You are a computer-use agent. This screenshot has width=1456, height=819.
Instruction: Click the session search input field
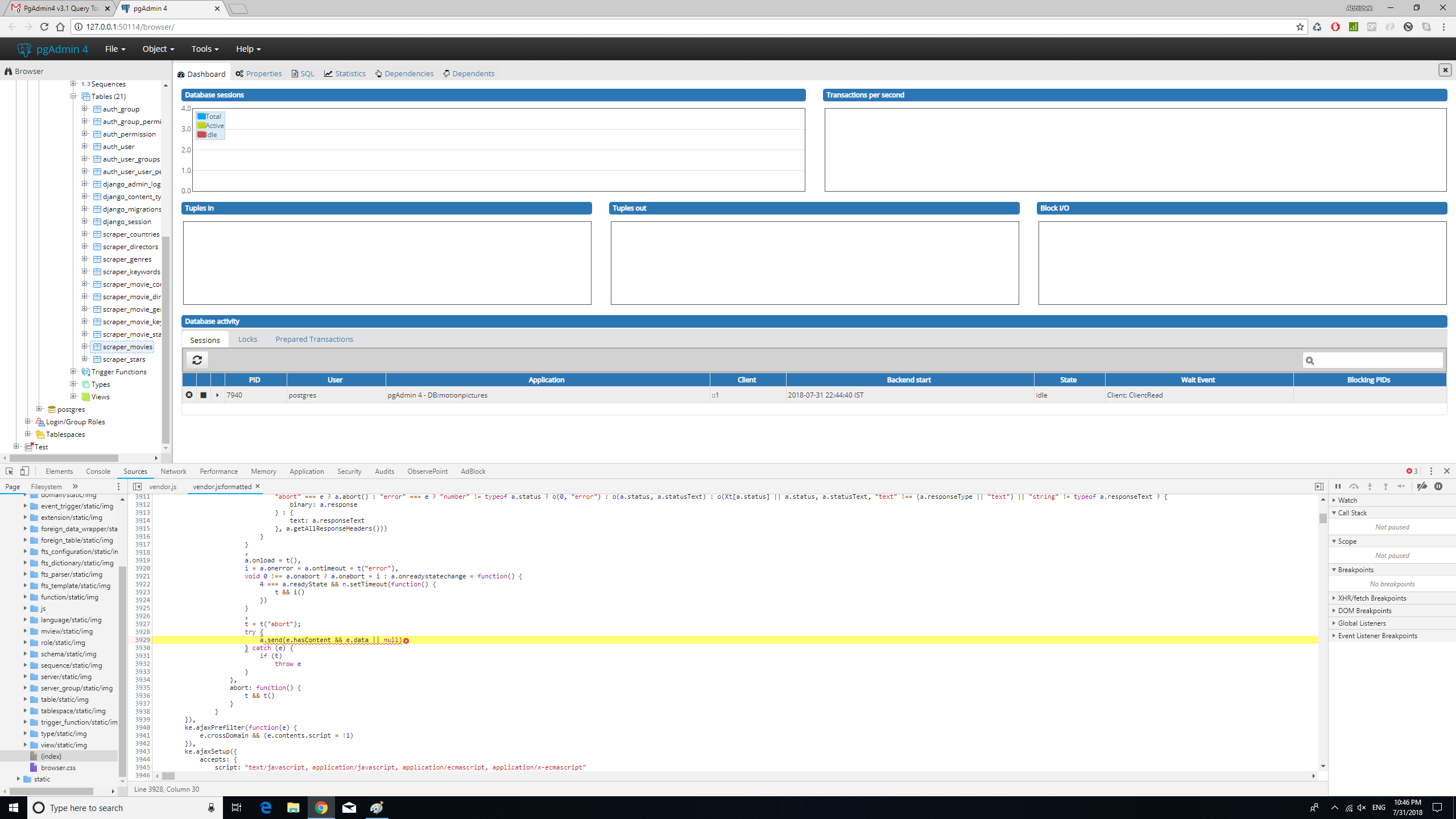tap(1372, 360)
